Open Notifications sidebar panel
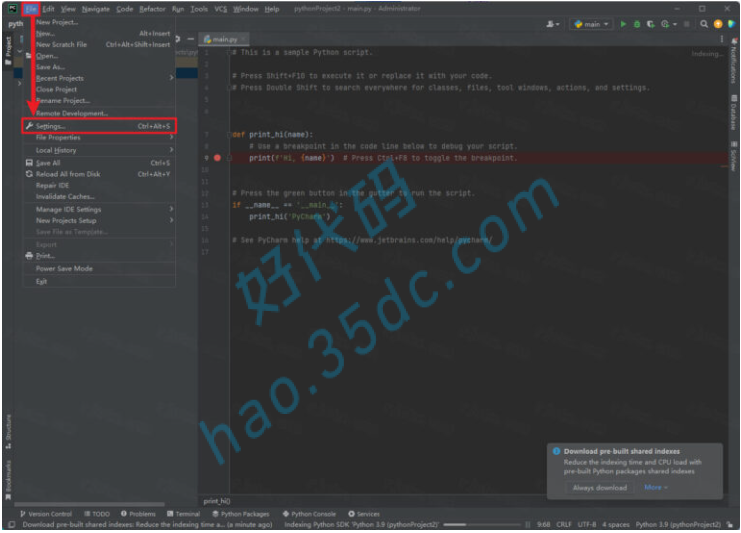741x533 pixels. pyautogui.click(x=733, y=61)
